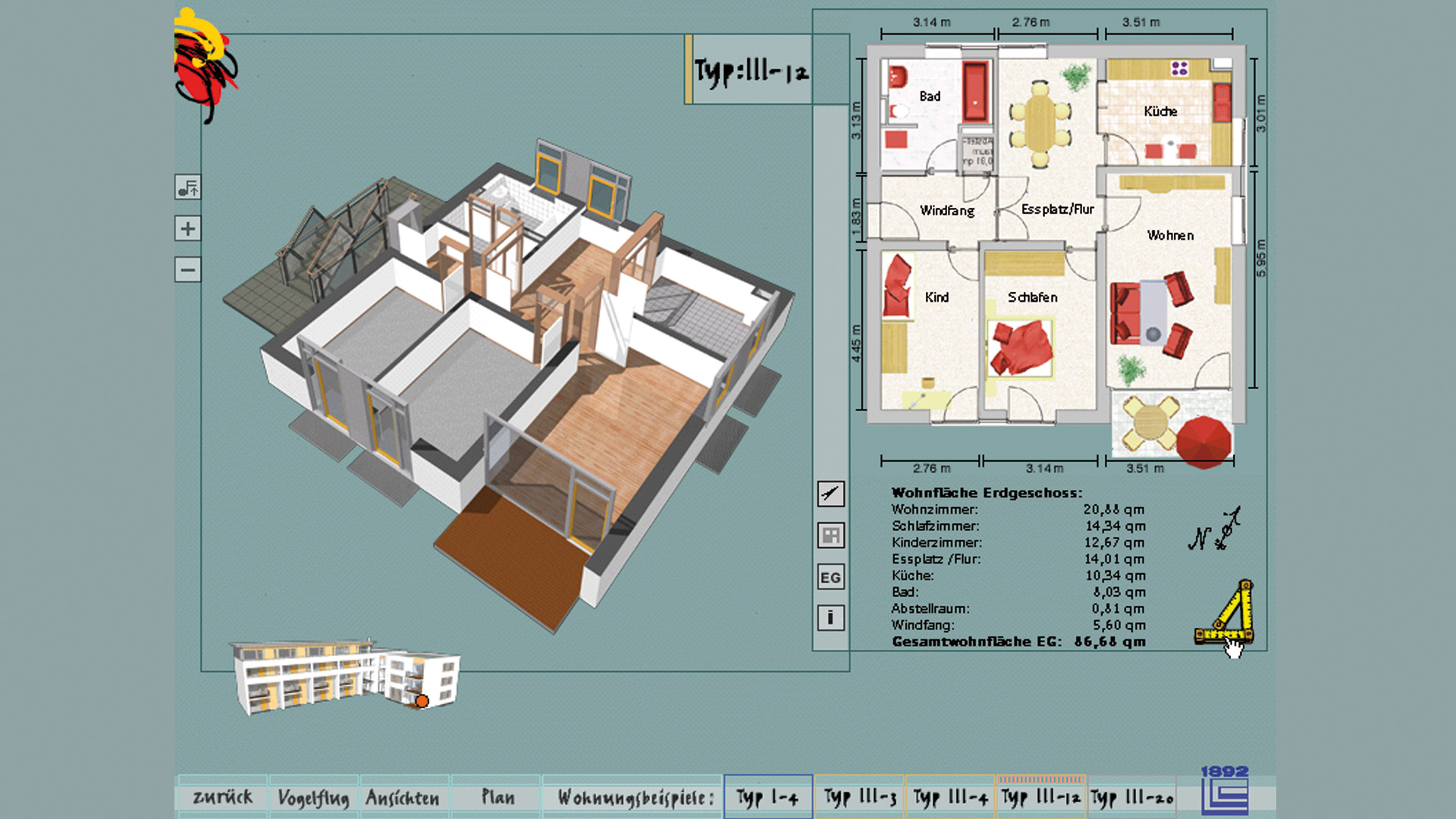Click the building thumbnail with orange marker
This screenshot has height=819, width=1456.
pos(345,676)
